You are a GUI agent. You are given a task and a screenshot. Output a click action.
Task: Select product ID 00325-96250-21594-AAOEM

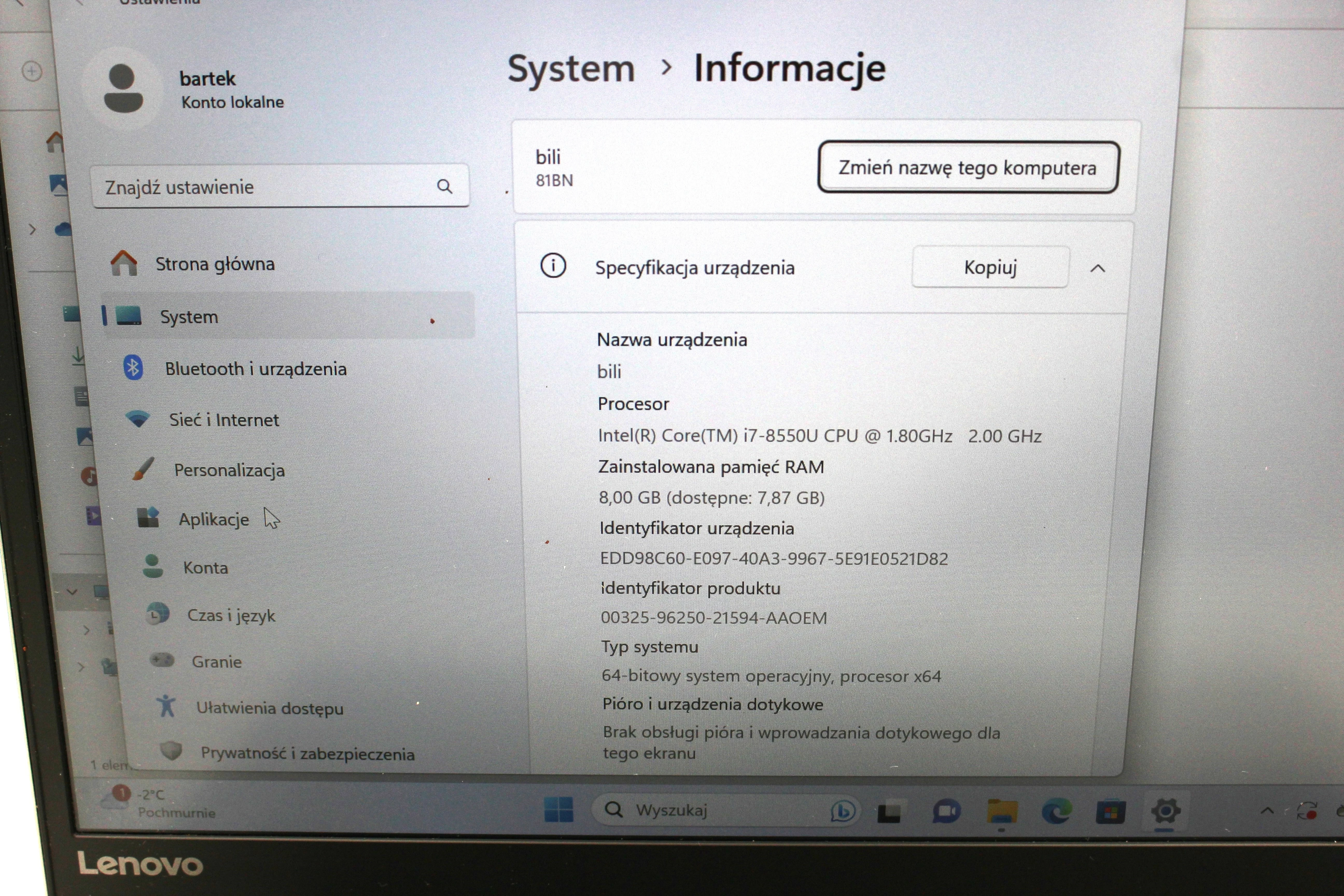point(714,618)
